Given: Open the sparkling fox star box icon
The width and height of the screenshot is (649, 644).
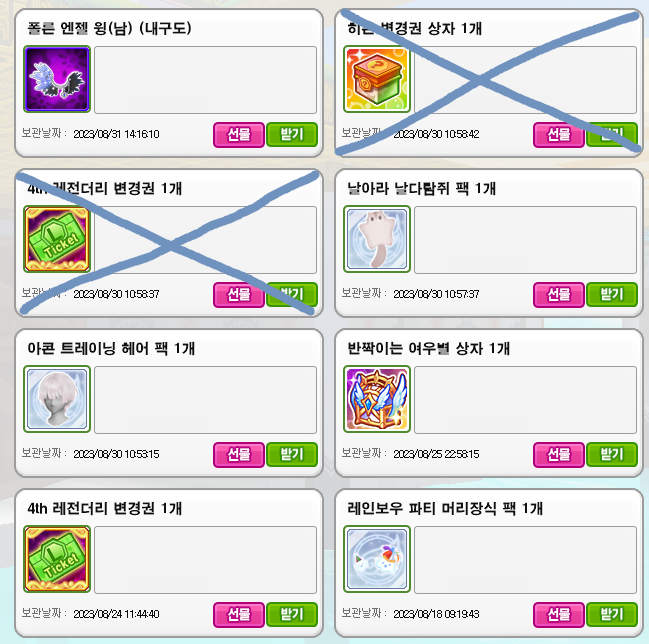Looking at the screenshot, I should 377,399.
